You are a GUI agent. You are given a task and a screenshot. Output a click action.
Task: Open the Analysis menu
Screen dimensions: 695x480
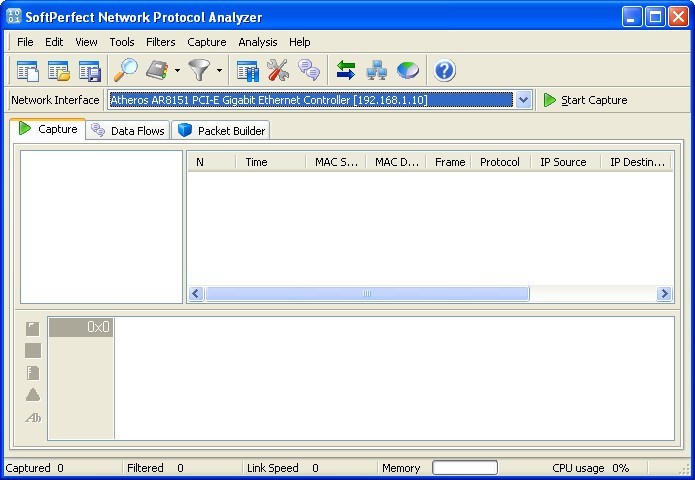point(258,42)
